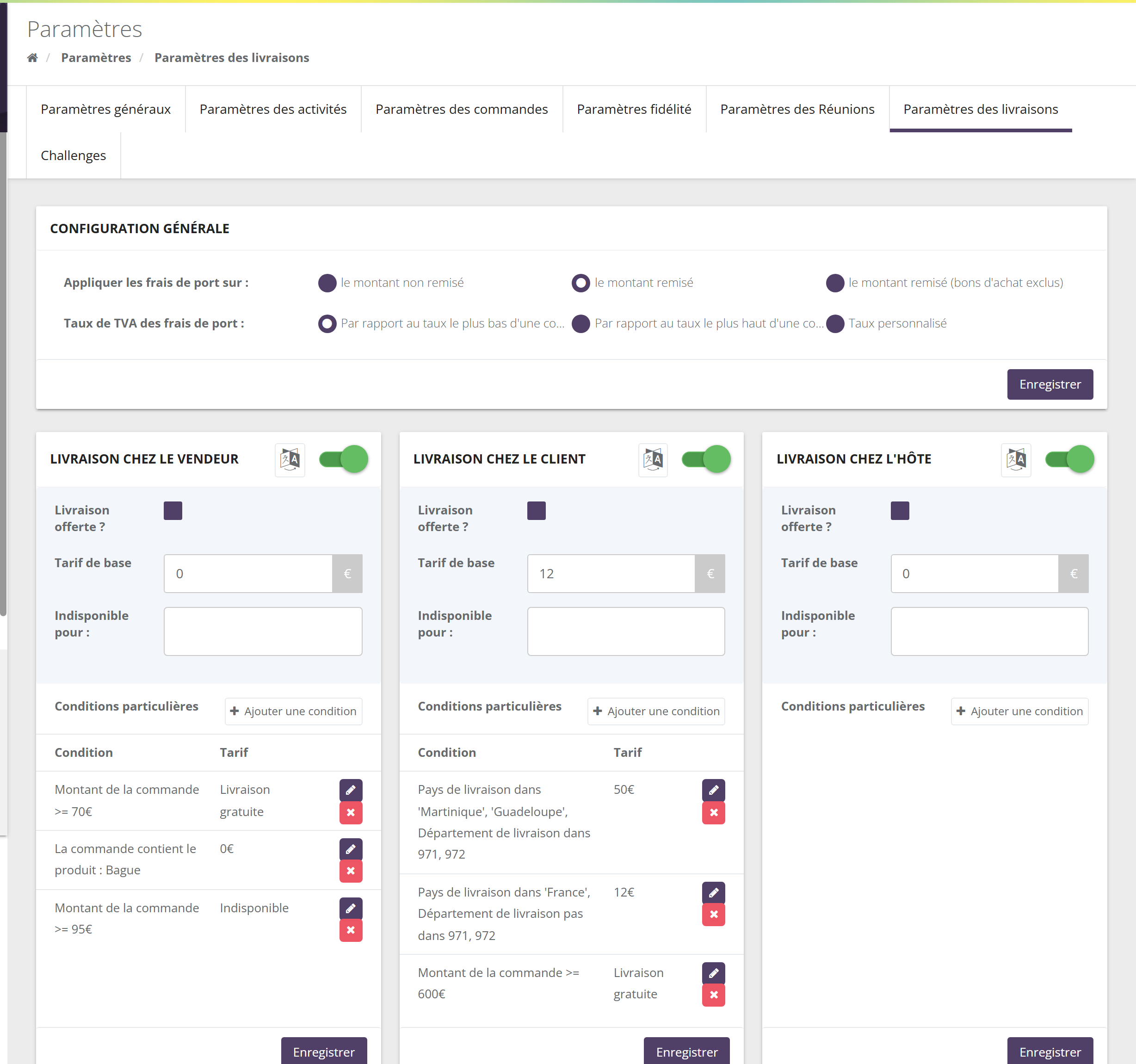Open 'Indisponible pour' selector in client panel

click(626, 631)
